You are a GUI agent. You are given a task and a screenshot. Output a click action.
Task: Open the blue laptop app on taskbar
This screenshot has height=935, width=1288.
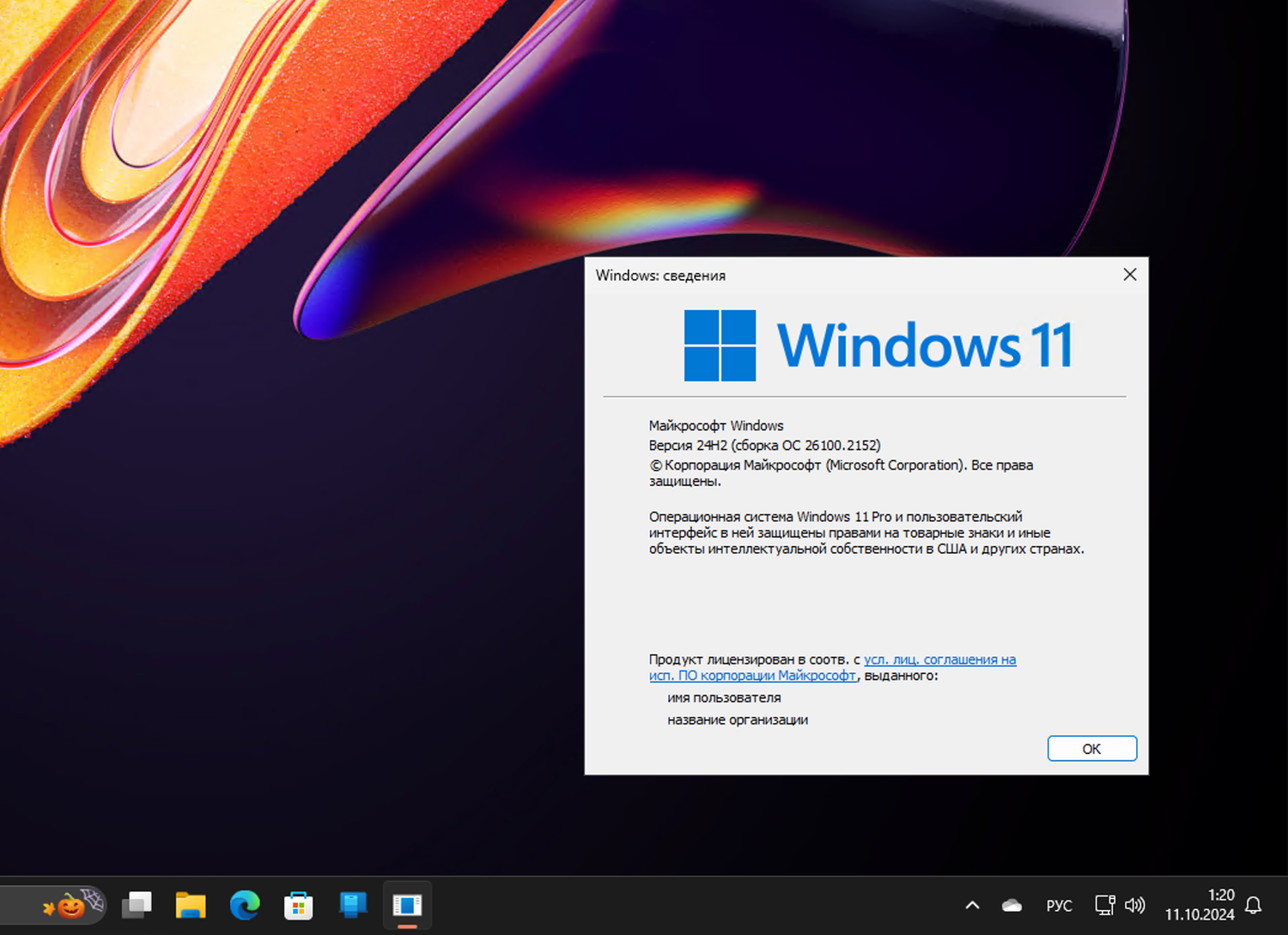coord(353,905)
